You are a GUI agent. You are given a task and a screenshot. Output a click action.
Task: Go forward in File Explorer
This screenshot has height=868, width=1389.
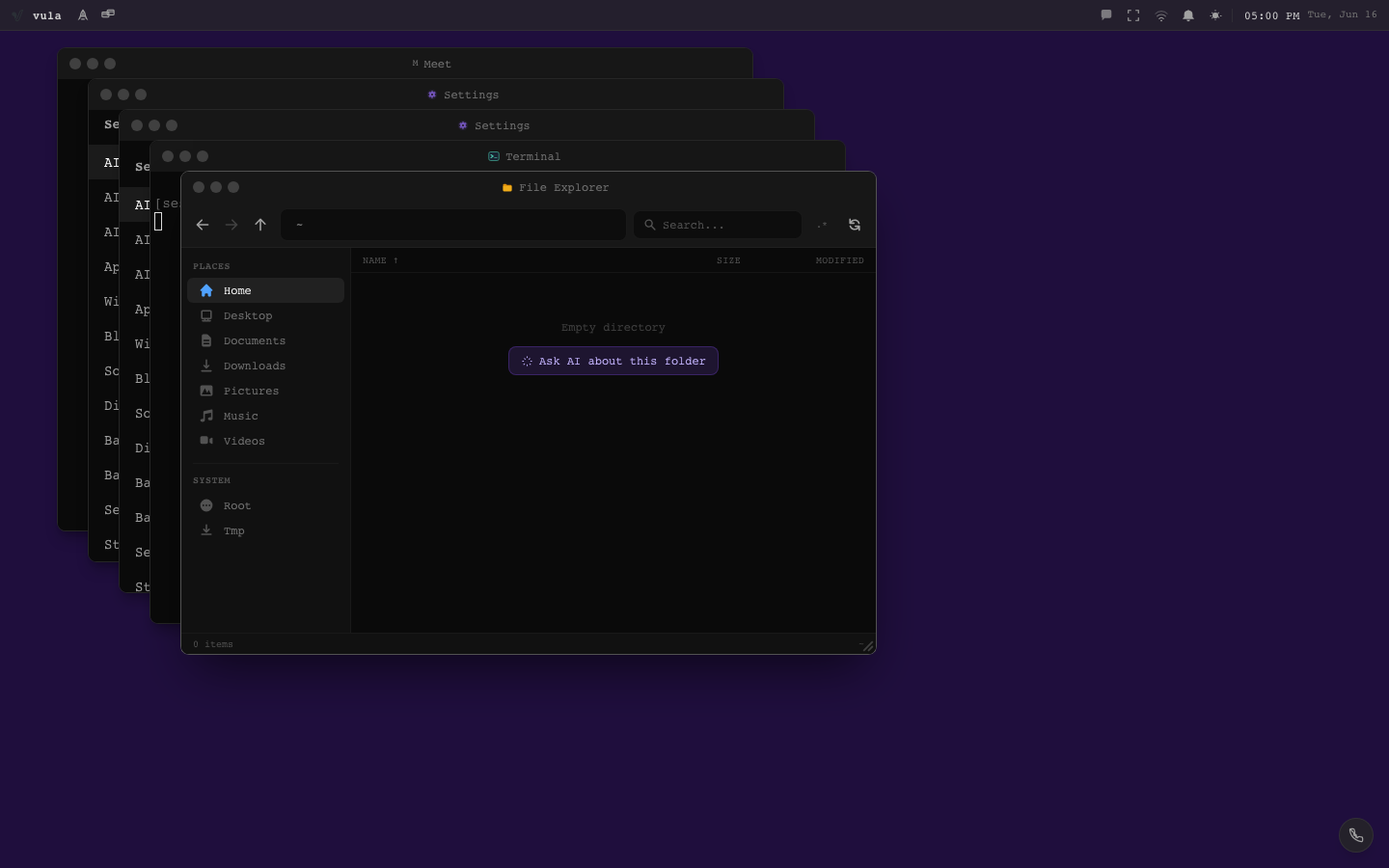coord(231,225)
